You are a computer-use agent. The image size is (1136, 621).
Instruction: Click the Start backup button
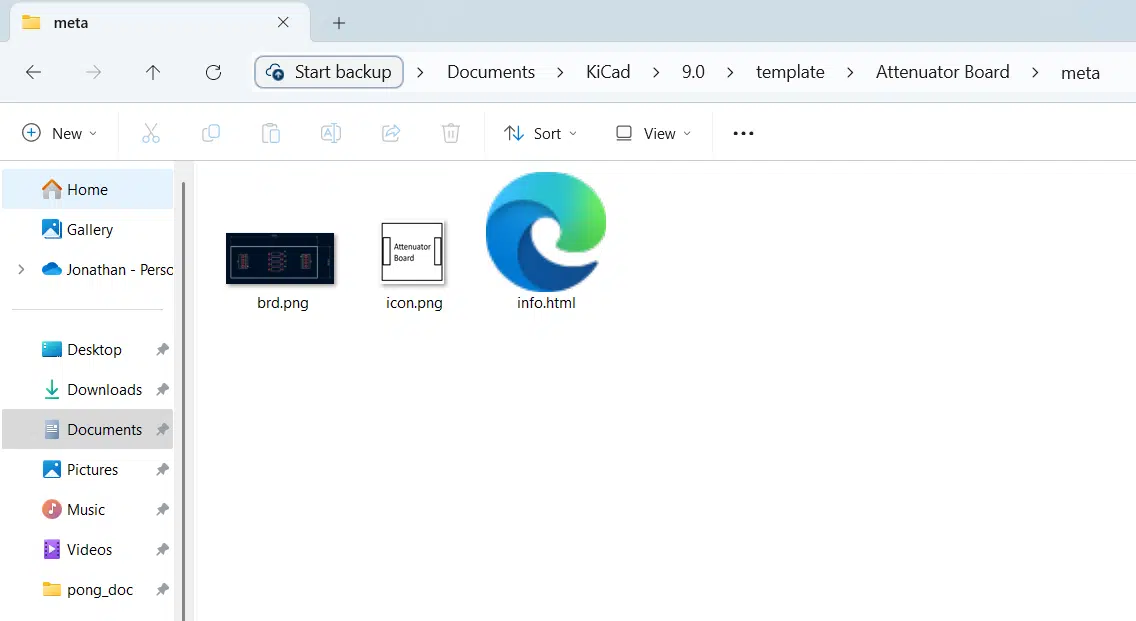point(329,72)
